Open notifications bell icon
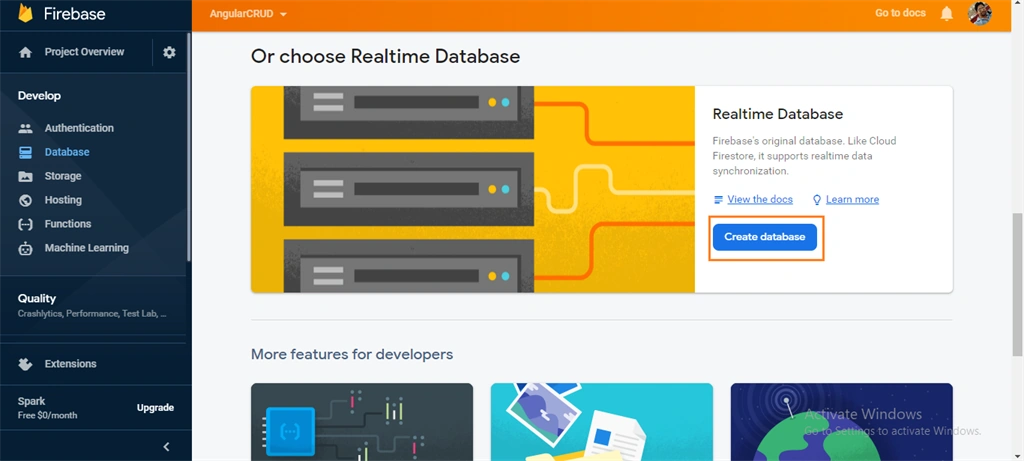Viewport: 1024px width, 461px height. (946, 13)
